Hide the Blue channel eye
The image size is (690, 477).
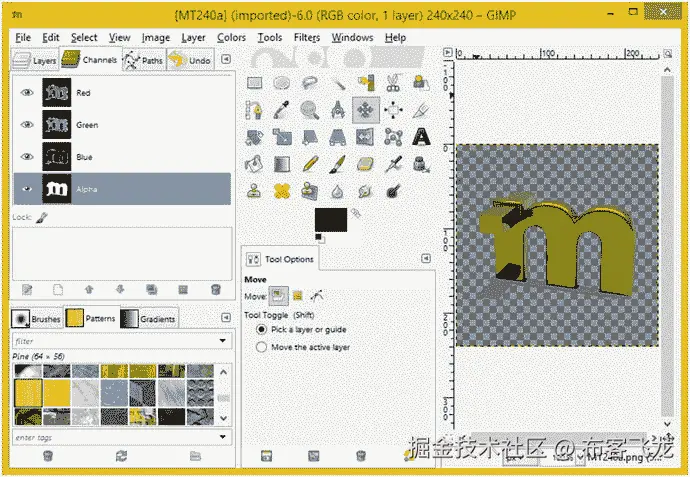click(x=27, y=157)
